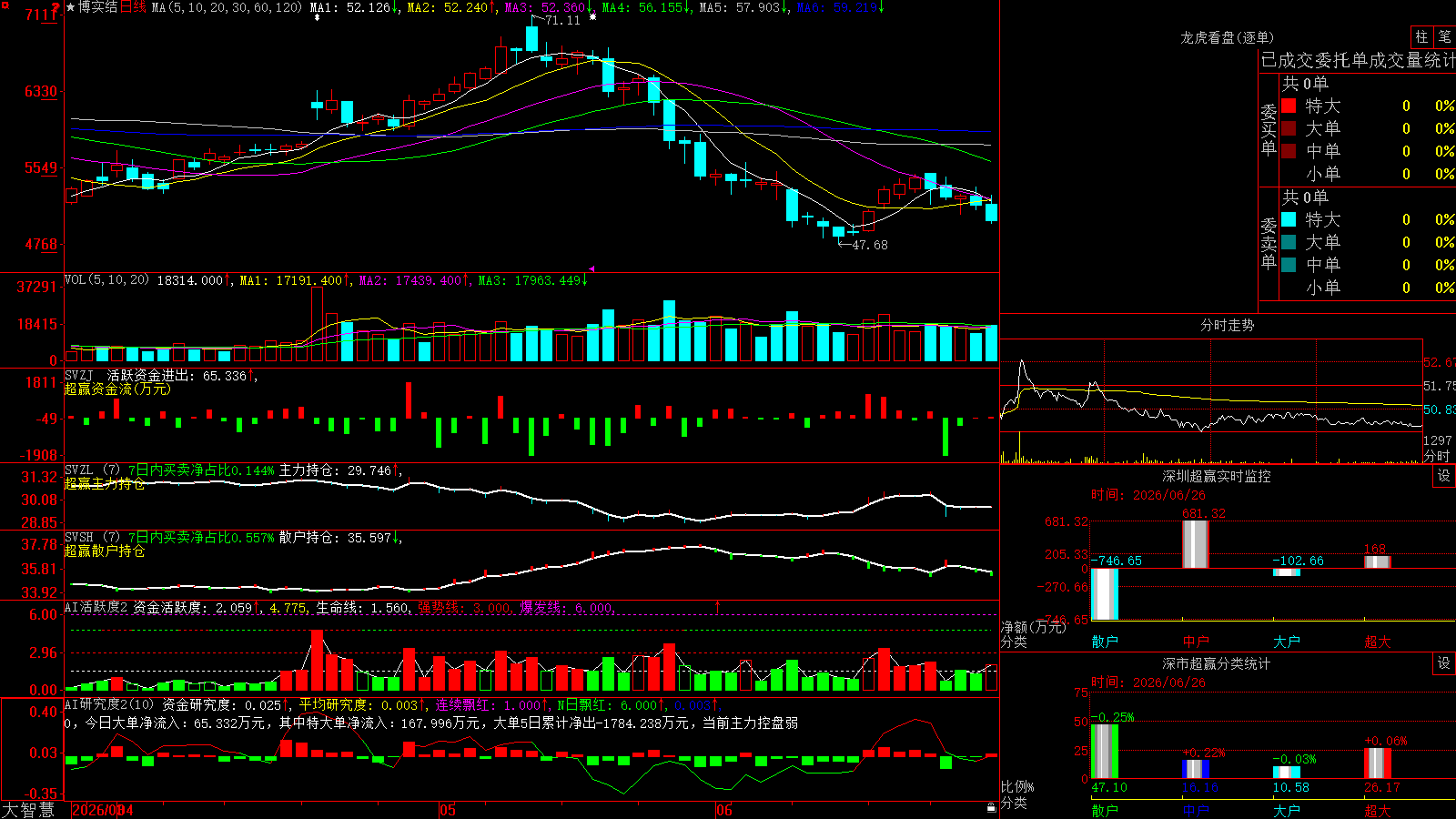
Task: Click the 散户 bar in 深圳超赢实时监控
Action: pyautogui.click(x=1105, y=594)
